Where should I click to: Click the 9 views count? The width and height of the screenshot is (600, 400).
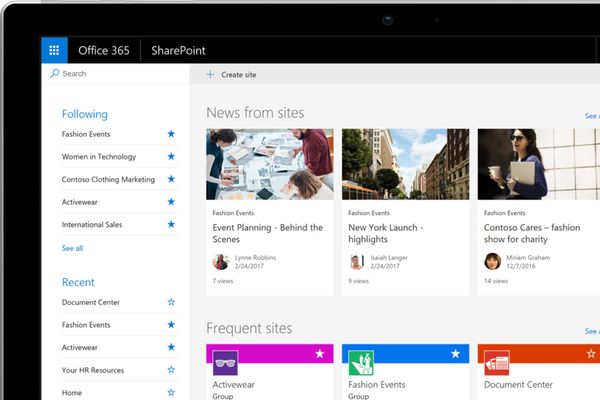pos(359,281)
